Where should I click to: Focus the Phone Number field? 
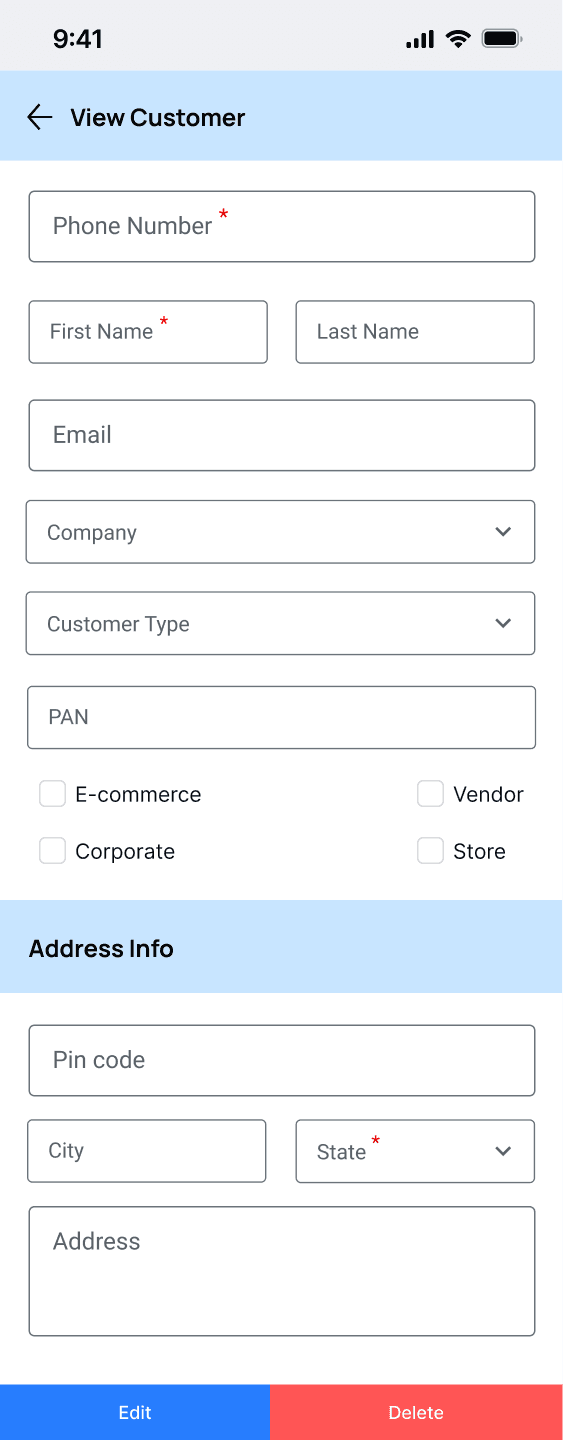coord(282,227)
